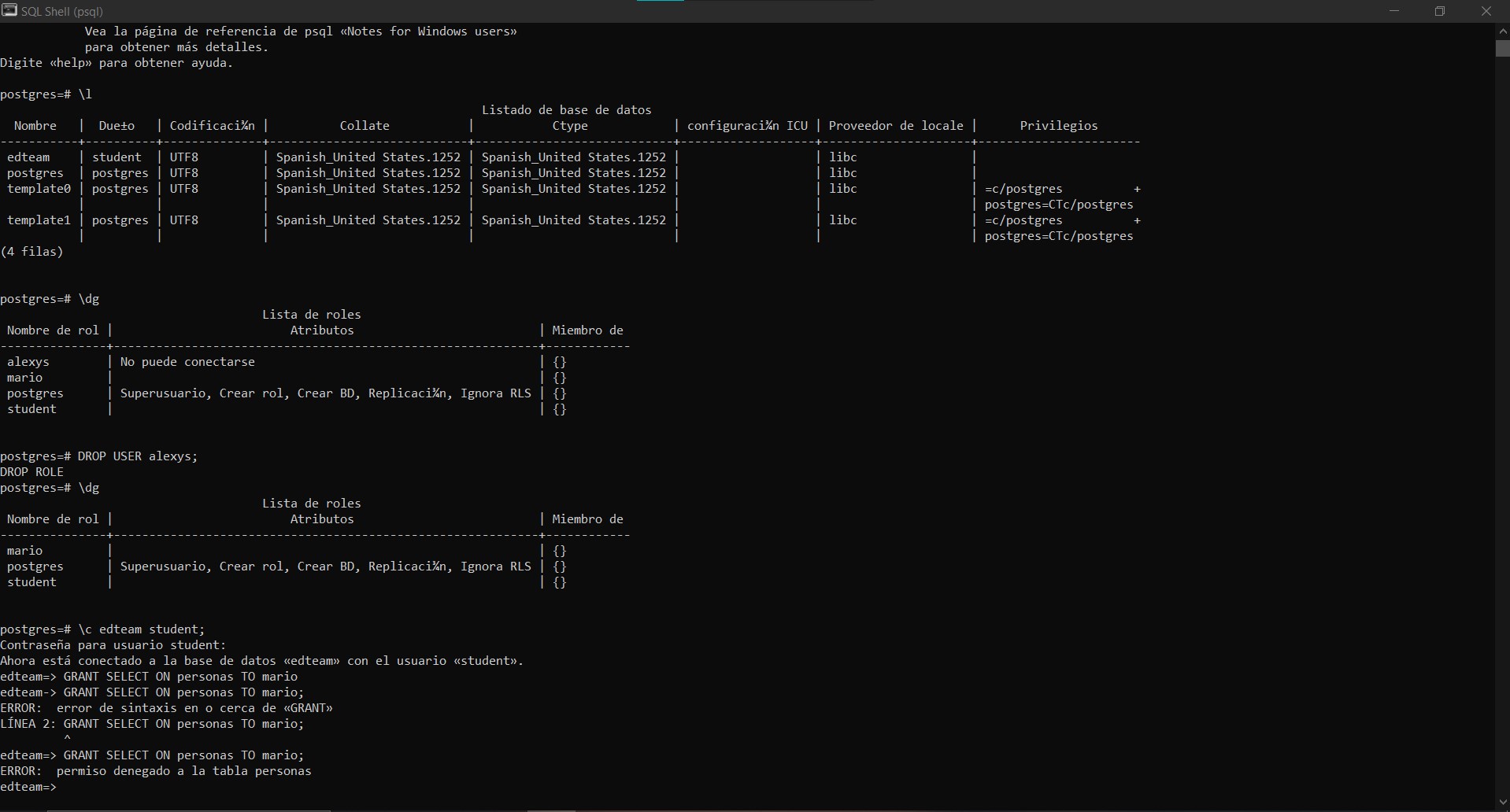This screenshot has height=812, width=1510.
Task: Click the "DROP USER alexys;" command text
Action: pyautogui.click(x=138, y=456)
